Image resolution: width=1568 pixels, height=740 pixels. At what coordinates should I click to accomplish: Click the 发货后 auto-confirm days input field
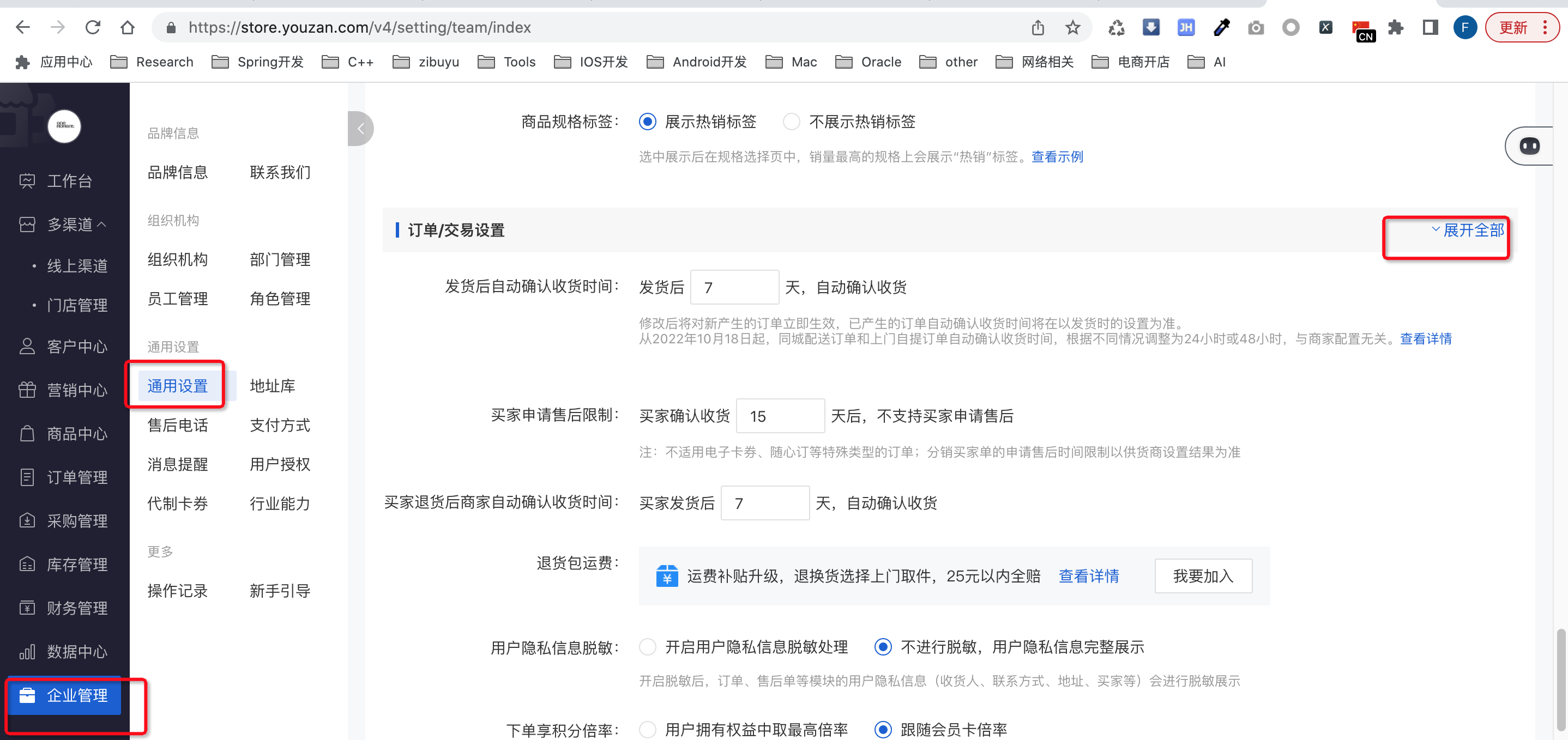[734, 287]
